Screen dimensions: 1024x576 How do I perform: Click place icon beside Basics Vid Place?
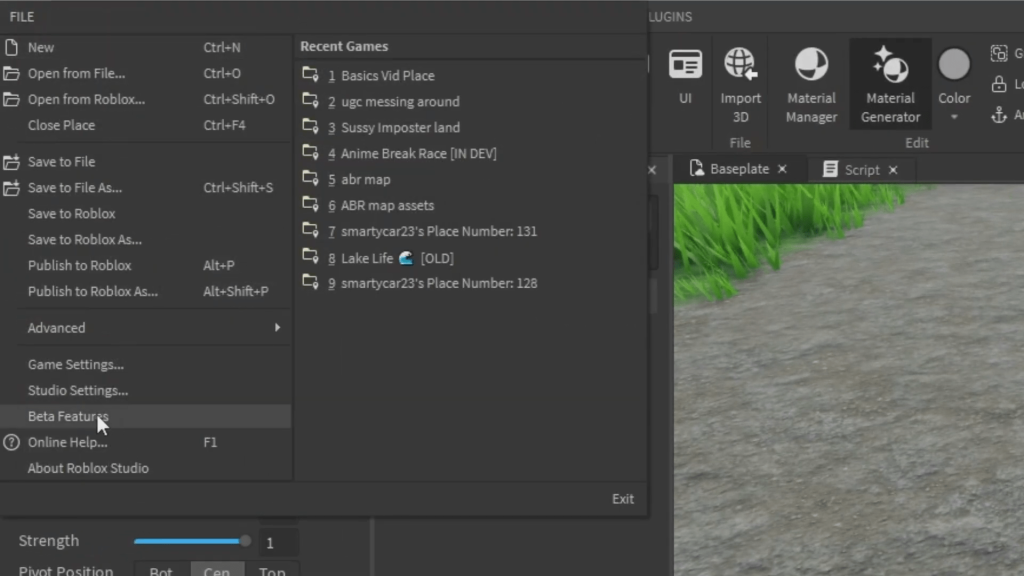310,74
